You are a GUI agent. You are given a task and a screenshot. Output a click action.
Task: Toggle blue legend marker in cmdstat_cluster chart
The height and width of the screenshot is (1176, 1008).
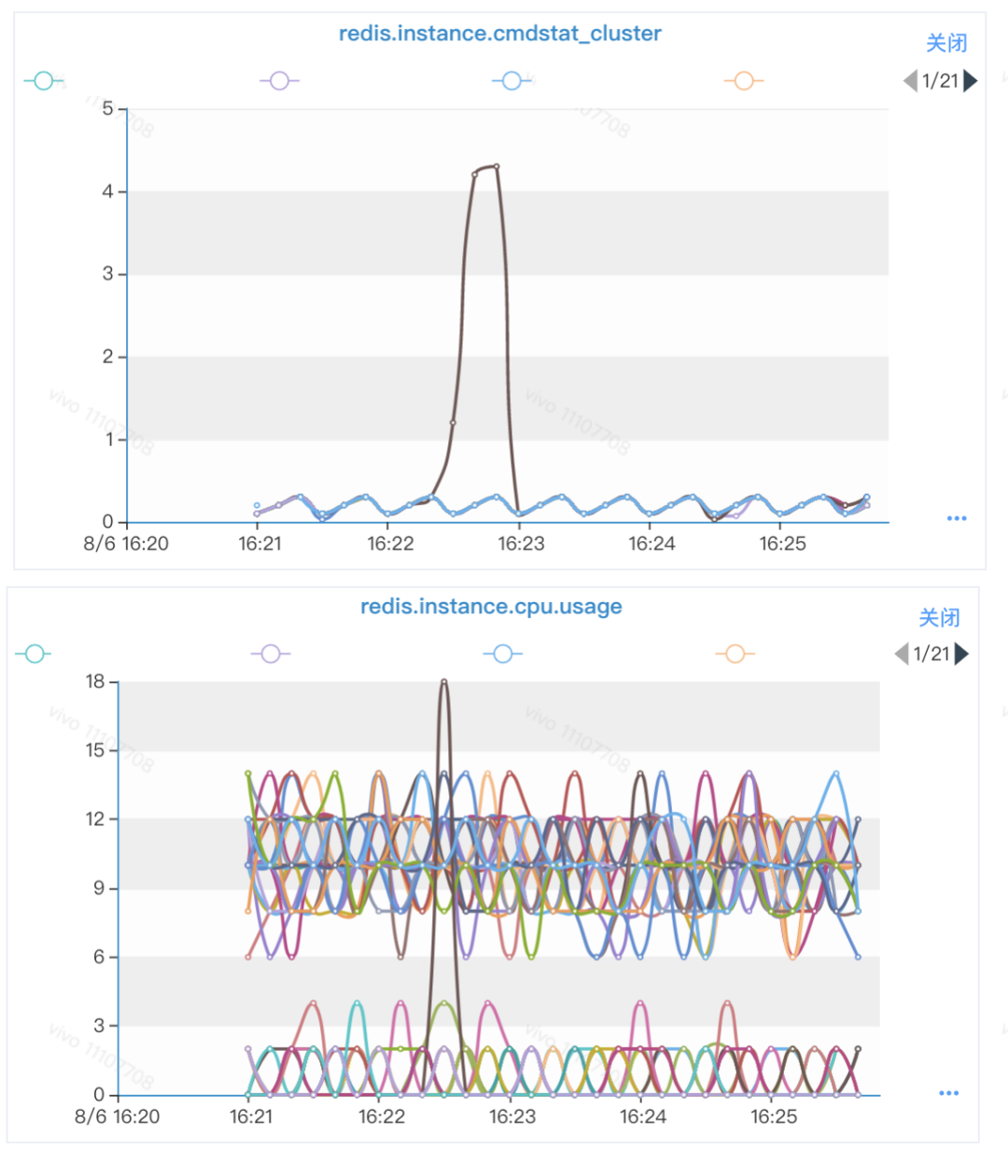[511, 81]
